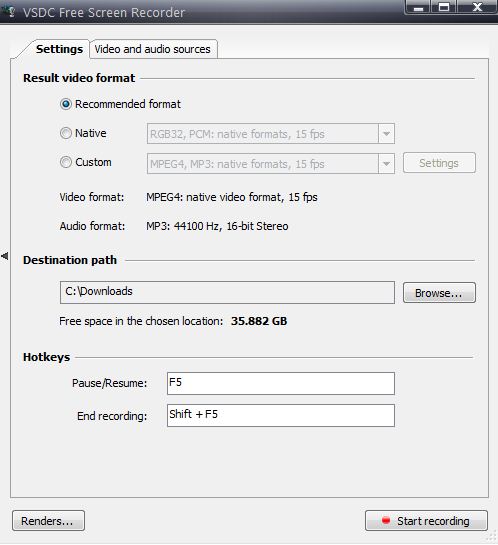
Task: Click the Pause/Resume hotkey field
Action: 281,383
